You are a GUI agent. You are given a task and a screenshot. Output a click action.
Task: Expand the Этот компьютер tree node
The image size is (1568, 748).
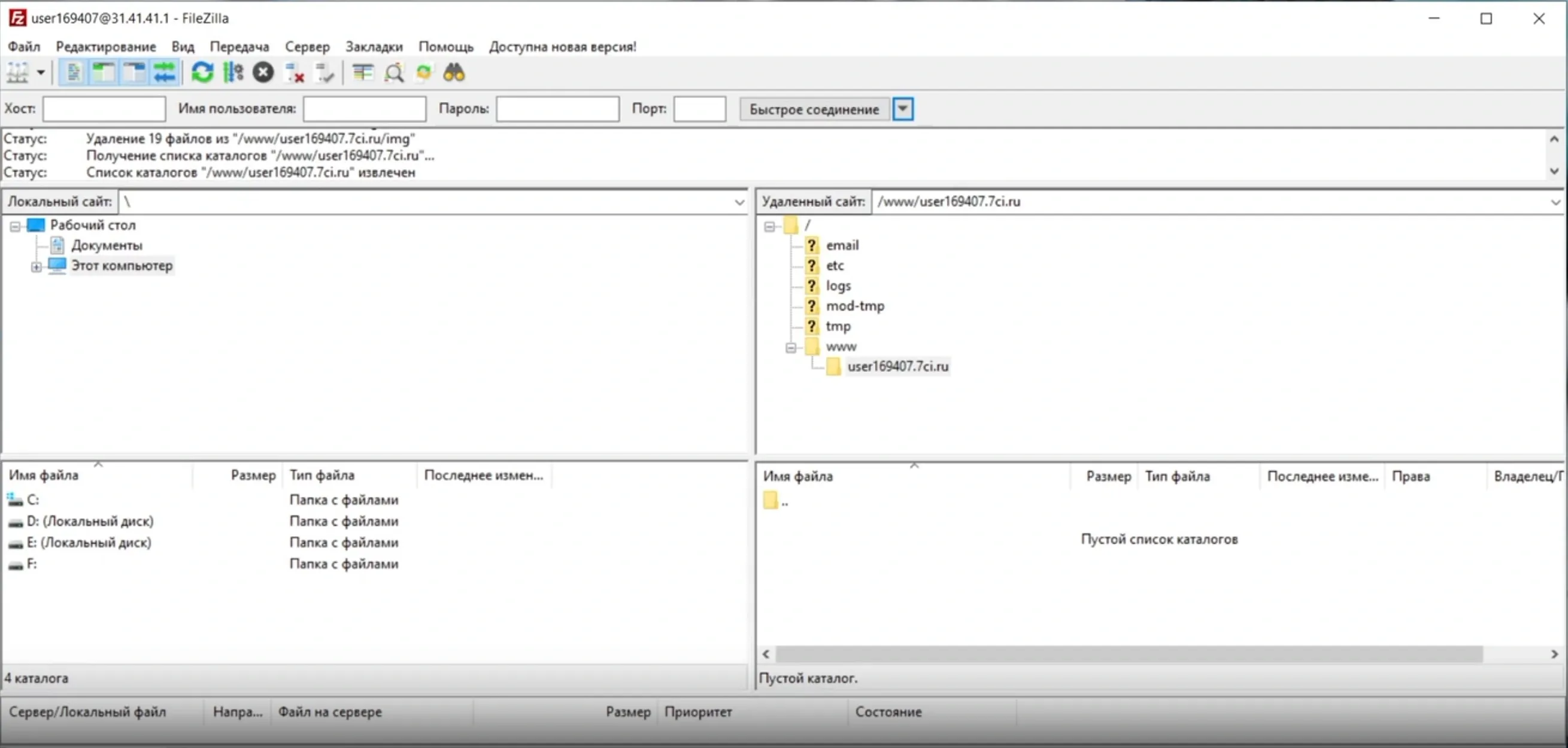(x=37, y=266)
